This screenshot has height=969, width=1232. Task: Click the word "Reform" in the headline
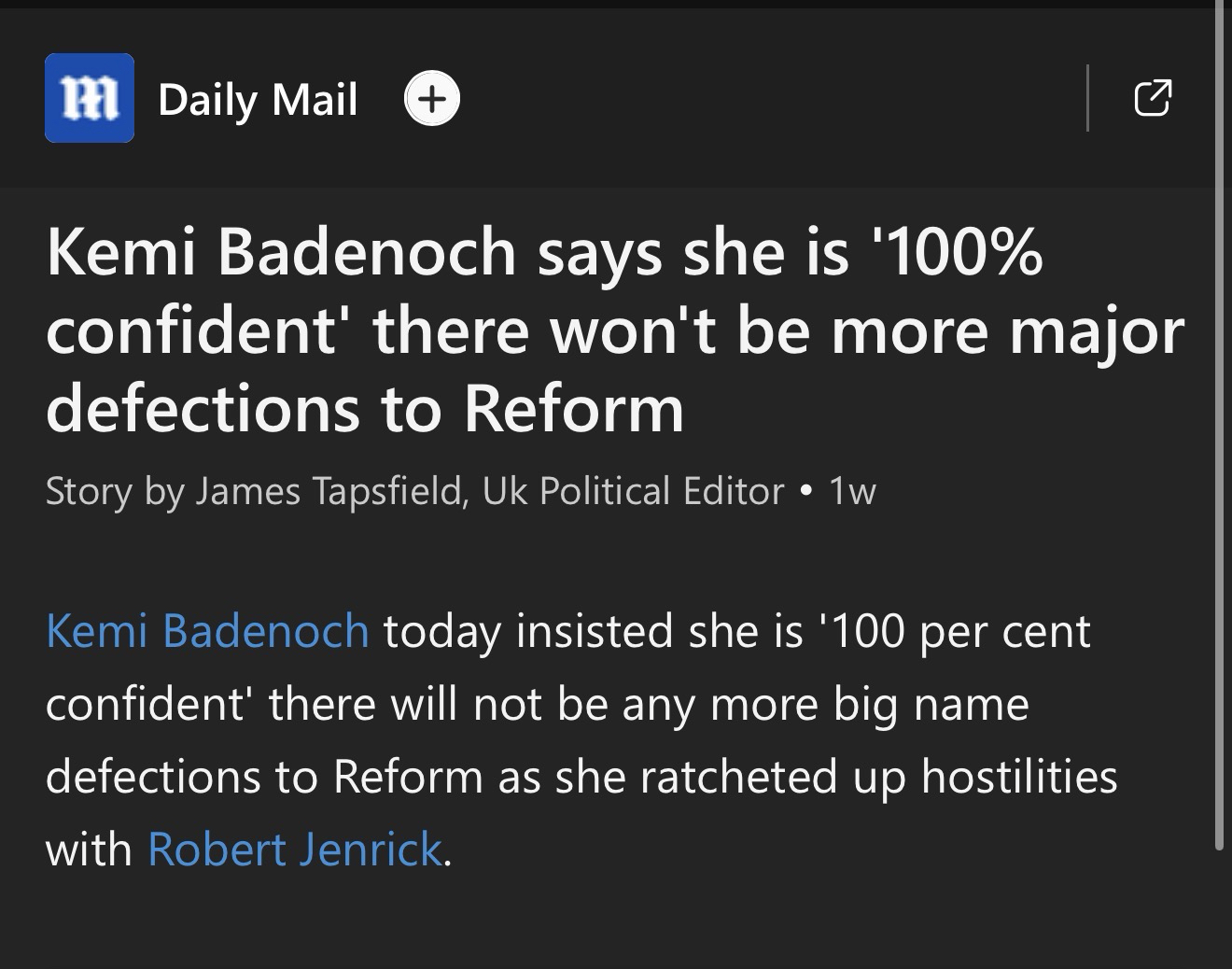(x=573, y=409)
